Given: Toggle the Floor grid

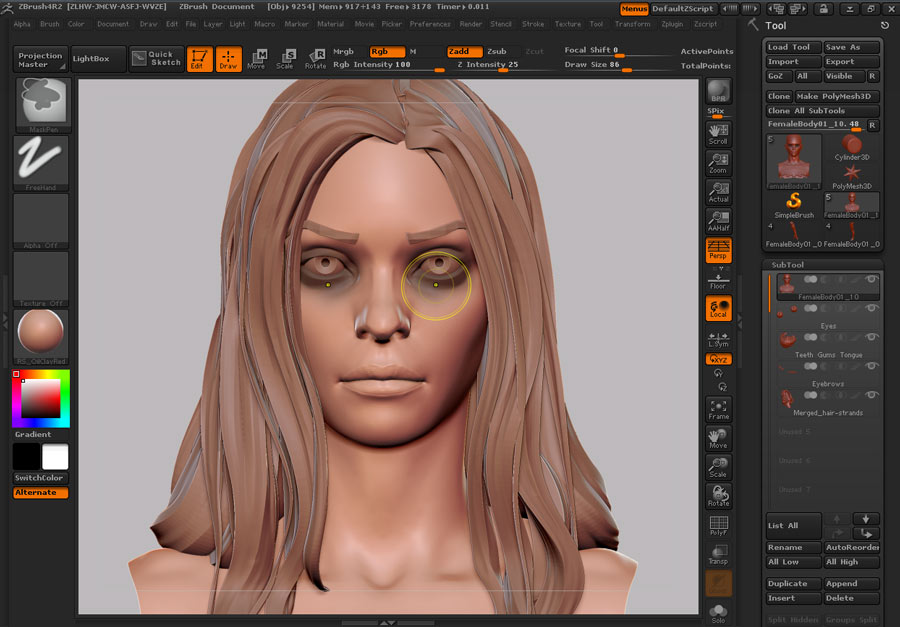Looking at the screenshot, I should tap(719, 281).
